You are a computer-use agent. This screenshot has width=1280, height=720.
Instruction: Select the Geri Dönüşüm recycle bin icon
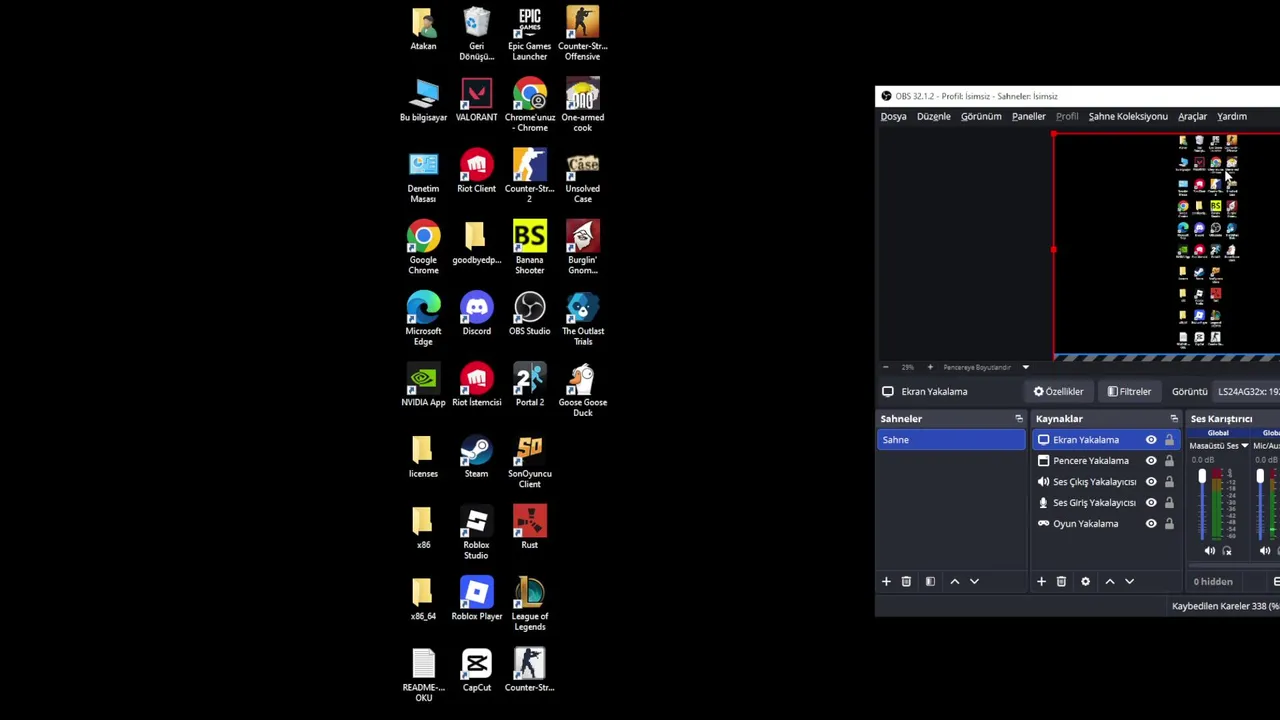[476, 34]
